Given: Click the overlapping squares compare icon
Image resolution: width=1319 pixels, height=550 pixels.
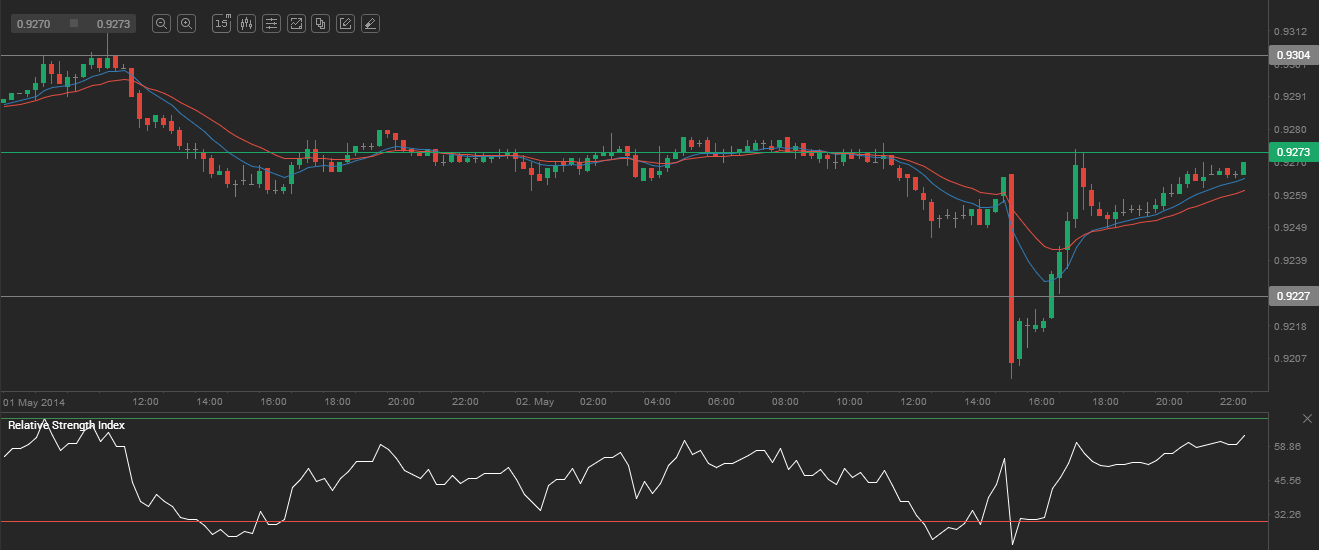Looking at the screenshot, I should coord(320,23).
